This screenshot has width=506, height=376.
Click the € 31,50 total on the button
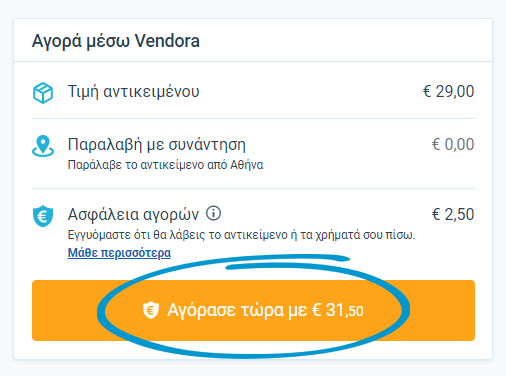[x=337, y=310]
